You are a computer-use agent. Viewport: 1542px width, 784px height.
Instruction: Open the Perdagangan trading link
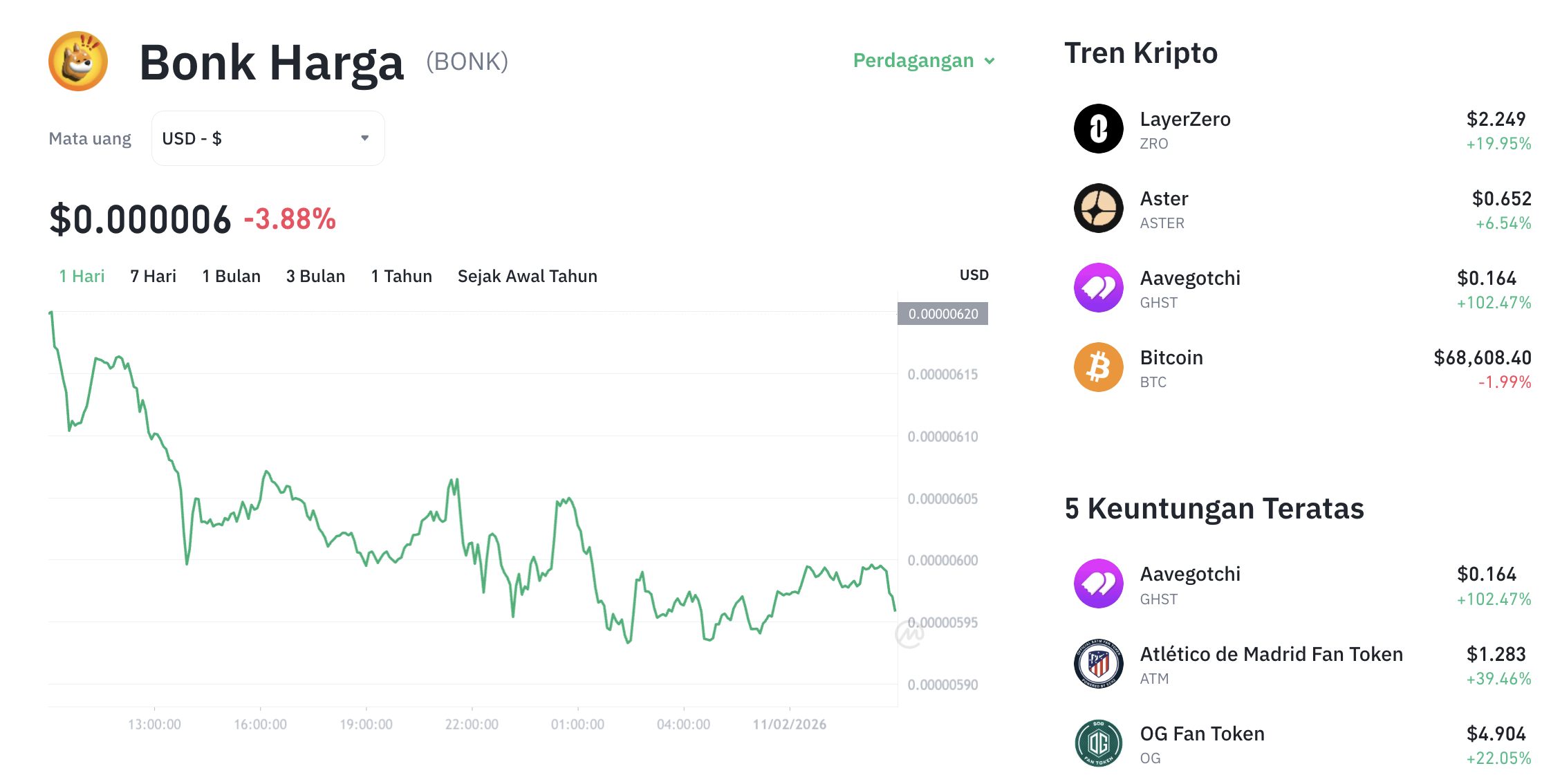913,61
